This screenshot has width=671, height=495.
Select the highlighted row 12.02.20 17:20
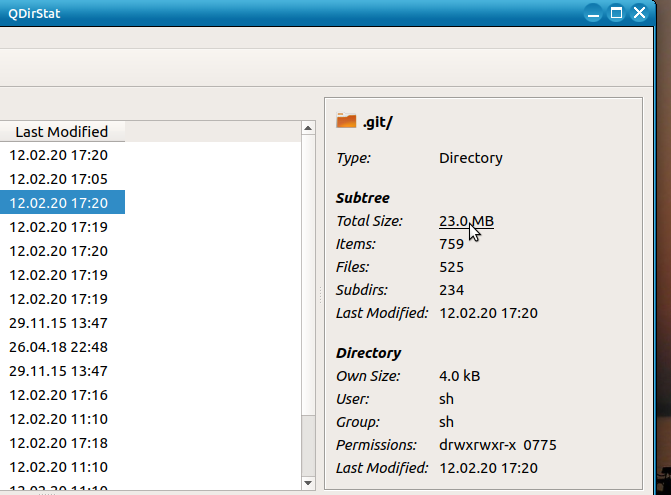point(62,202)
